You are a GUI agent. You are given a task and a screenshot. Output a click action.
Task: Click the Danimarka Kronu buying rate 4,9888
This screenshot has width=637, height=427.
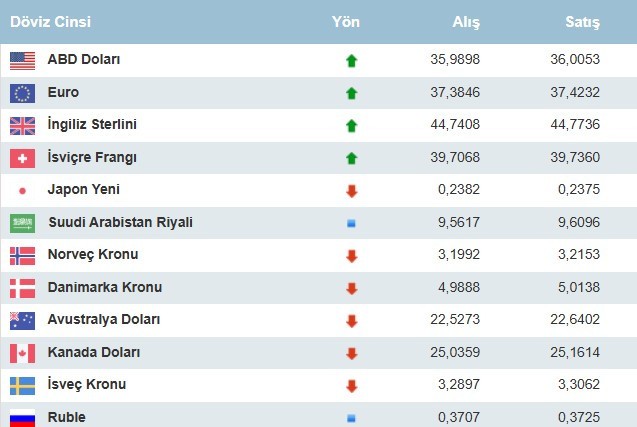[459, 287]
